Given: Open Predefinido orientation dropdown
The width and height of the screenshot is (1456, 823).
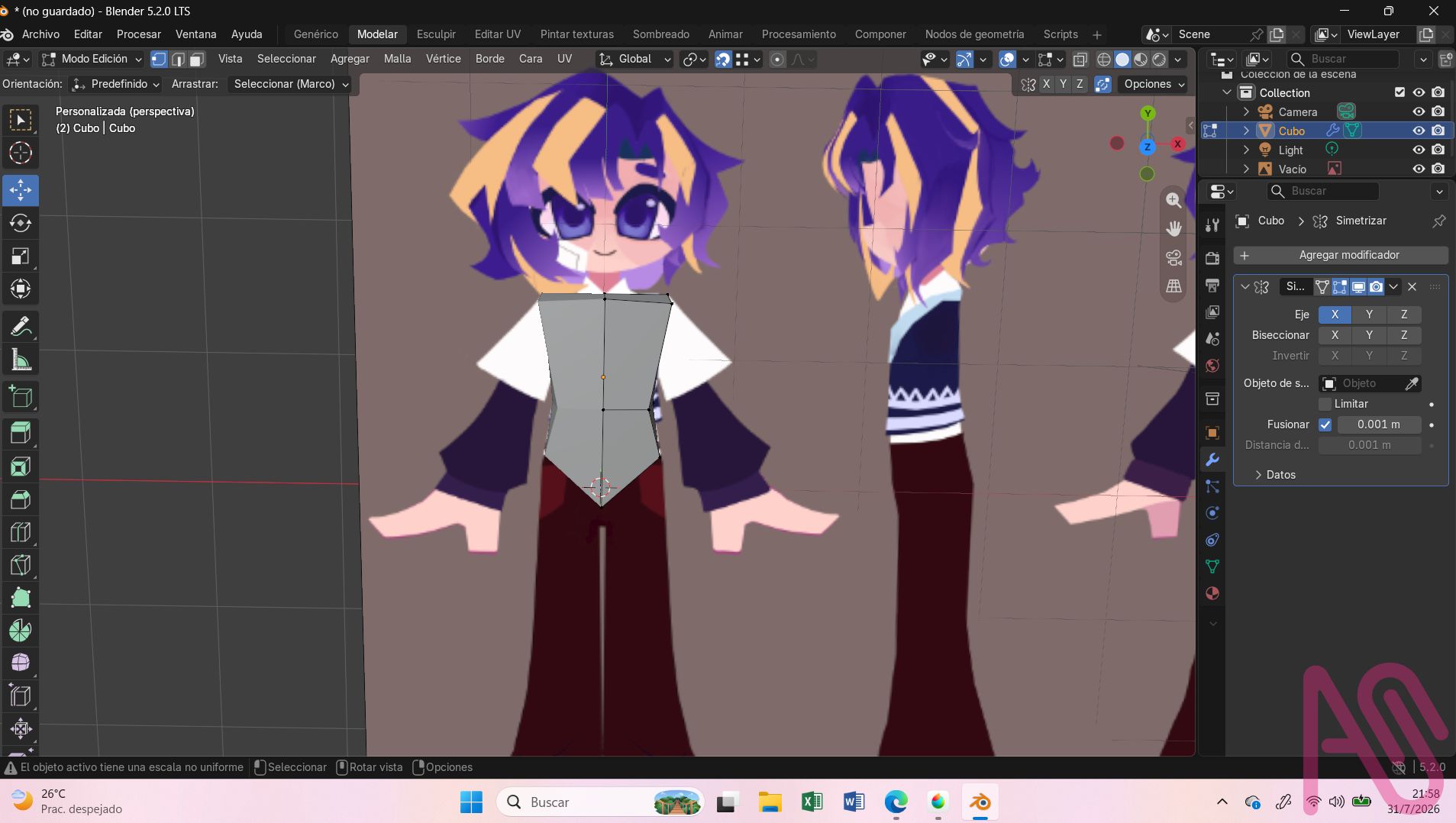Looking at the screenshot, I should pos(115,84).
